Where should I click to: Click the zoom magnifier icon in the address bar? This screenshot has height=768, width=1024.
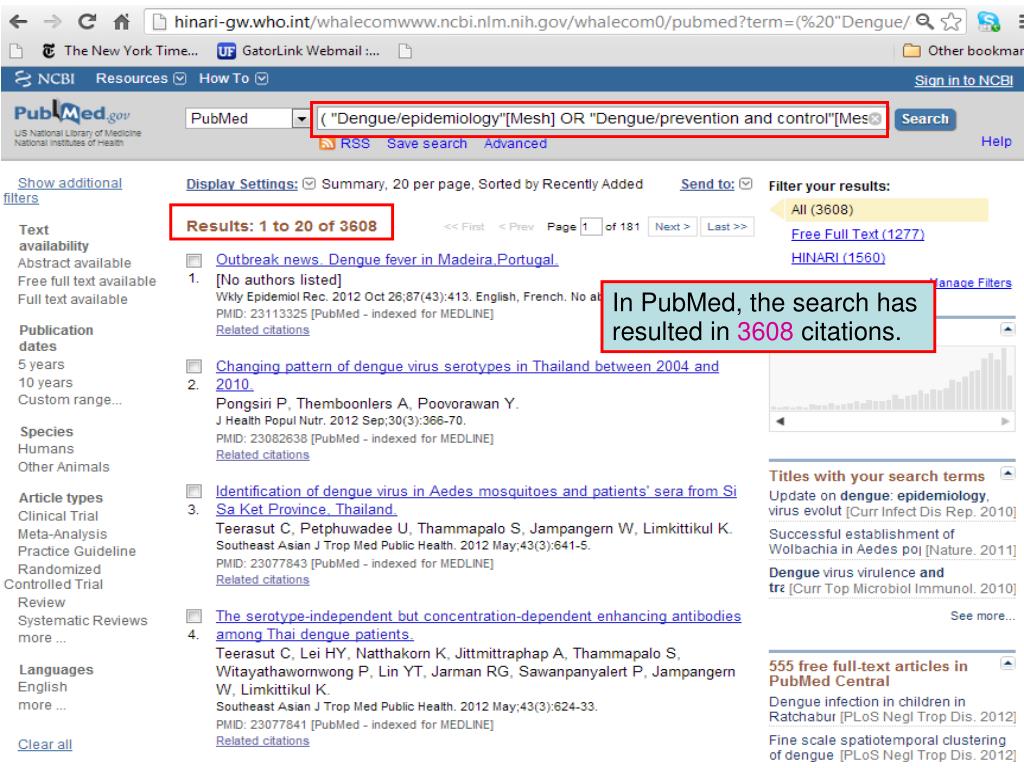[x=924, y=22]
